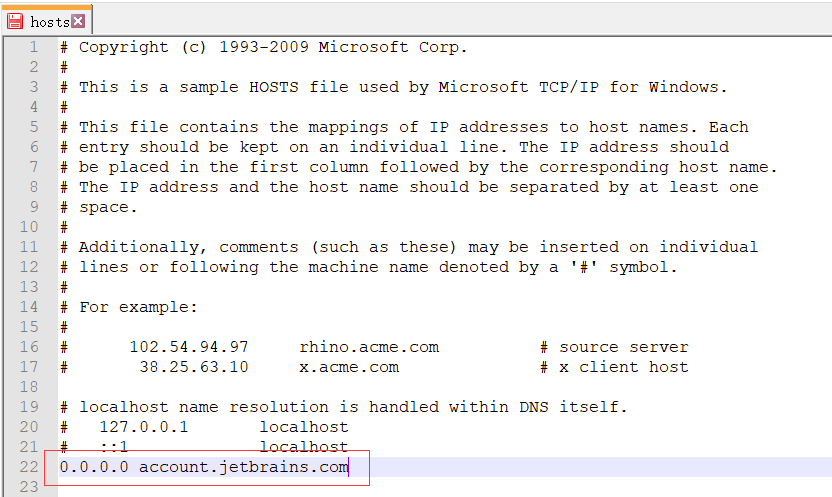This screenshot has height=497, width=832.
Task: Click the red unsaved-file disk icon on the hosts tab
Action: tap(15, 20)
